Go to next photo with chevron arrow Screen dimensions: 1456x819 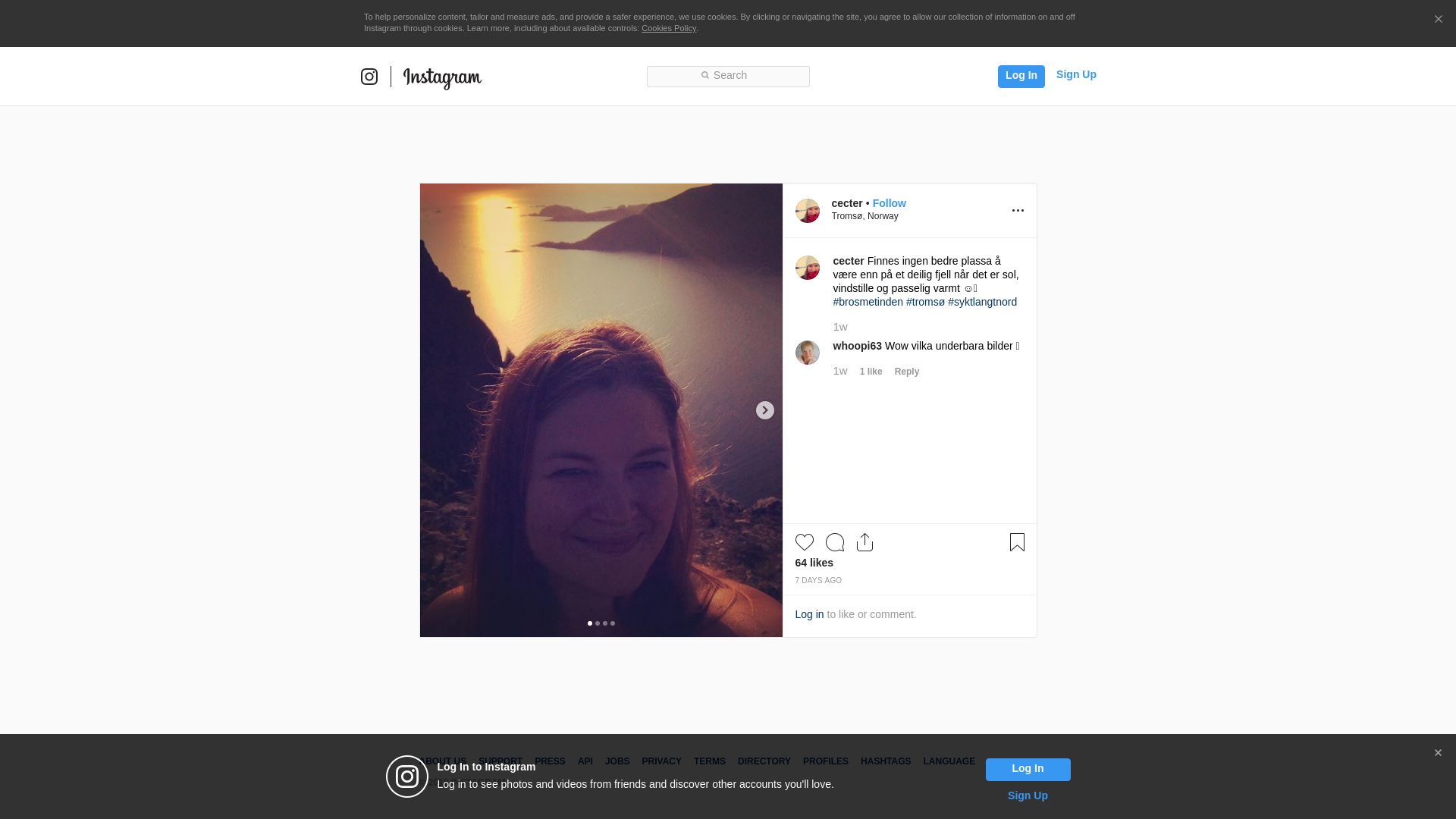(x=764, y=410)
